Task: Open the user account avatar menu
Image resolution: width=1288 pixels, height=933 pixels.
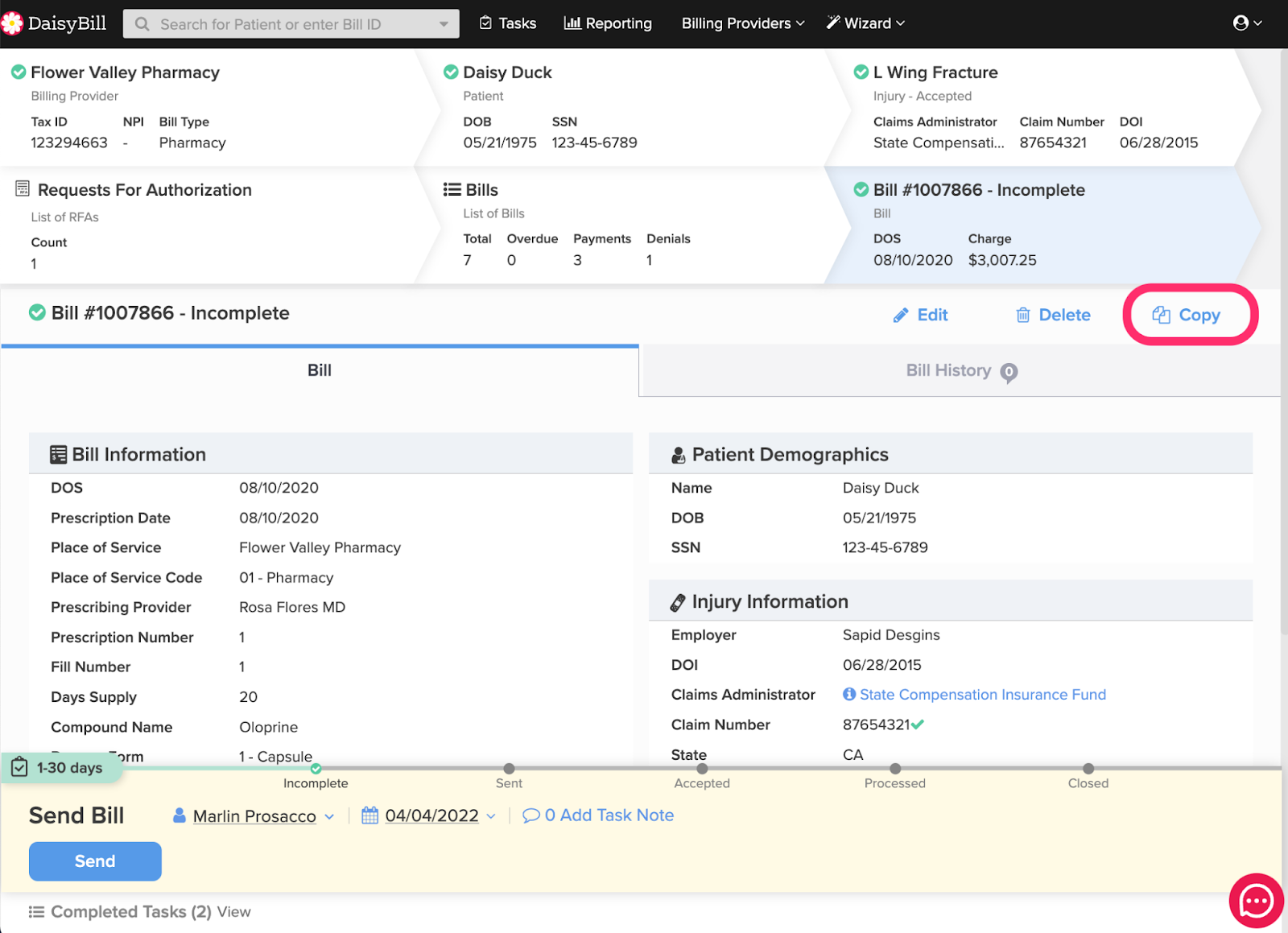Action: [x=1247, y=23]
